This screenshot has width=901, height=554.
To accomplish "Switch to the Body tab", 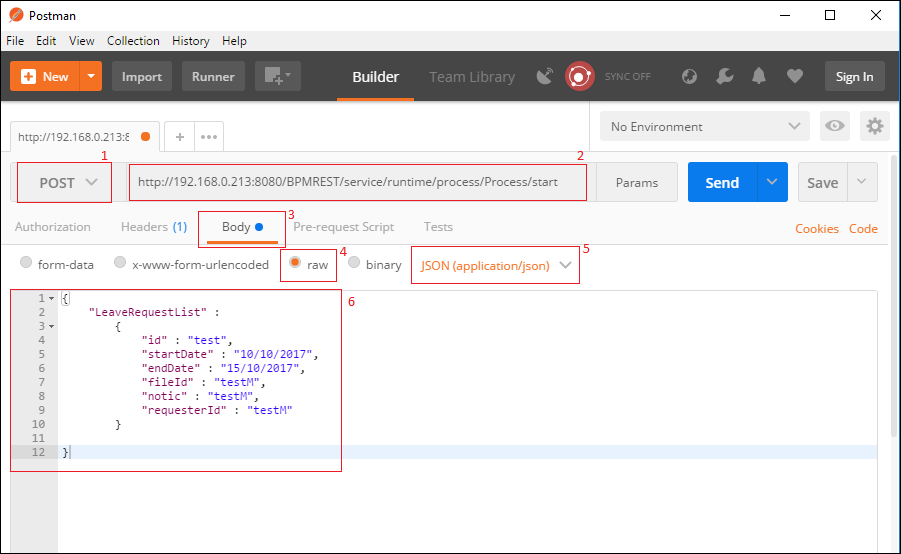I will tap(242, 227).
